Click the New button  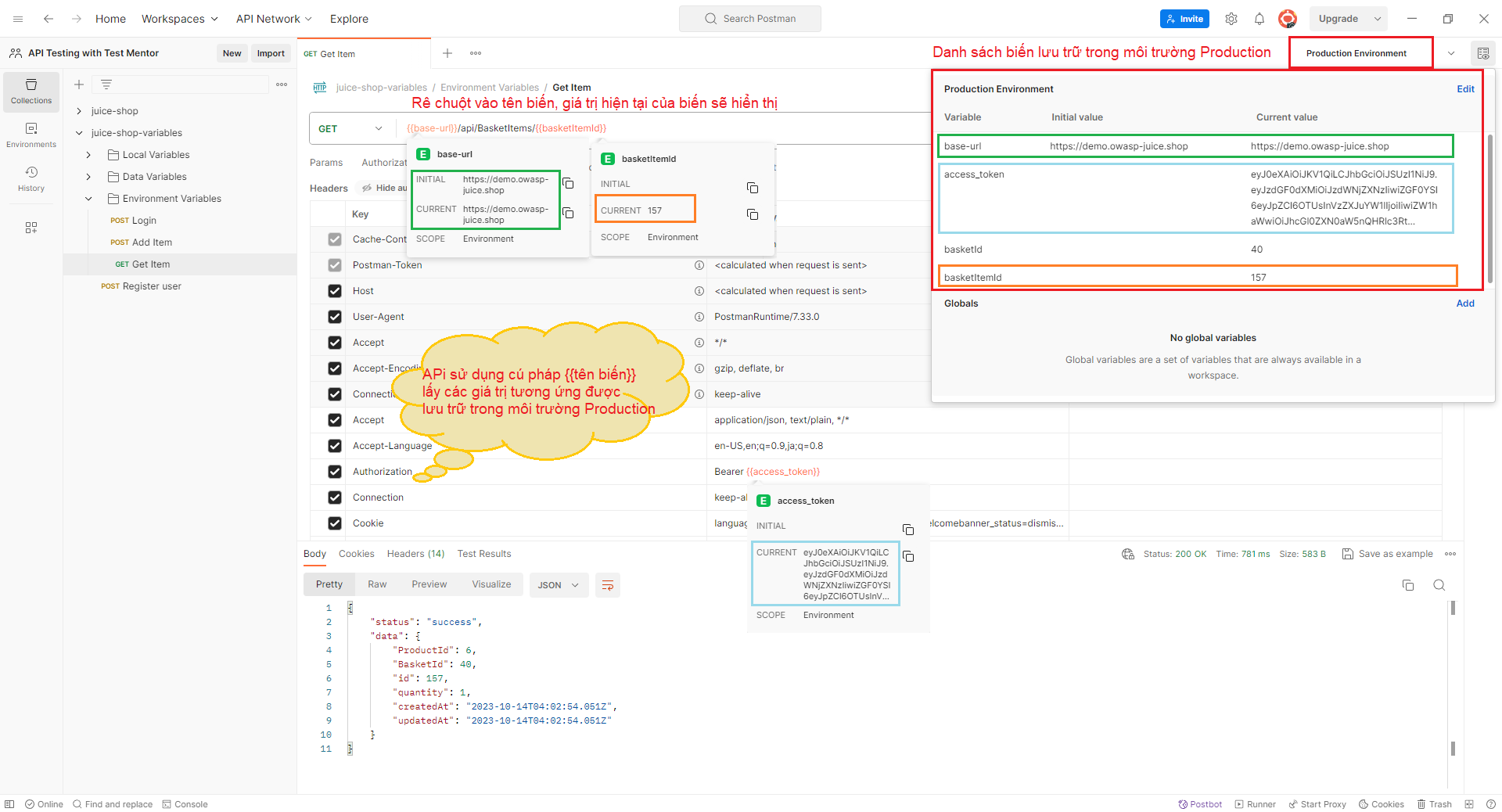[x=232, y=53]
